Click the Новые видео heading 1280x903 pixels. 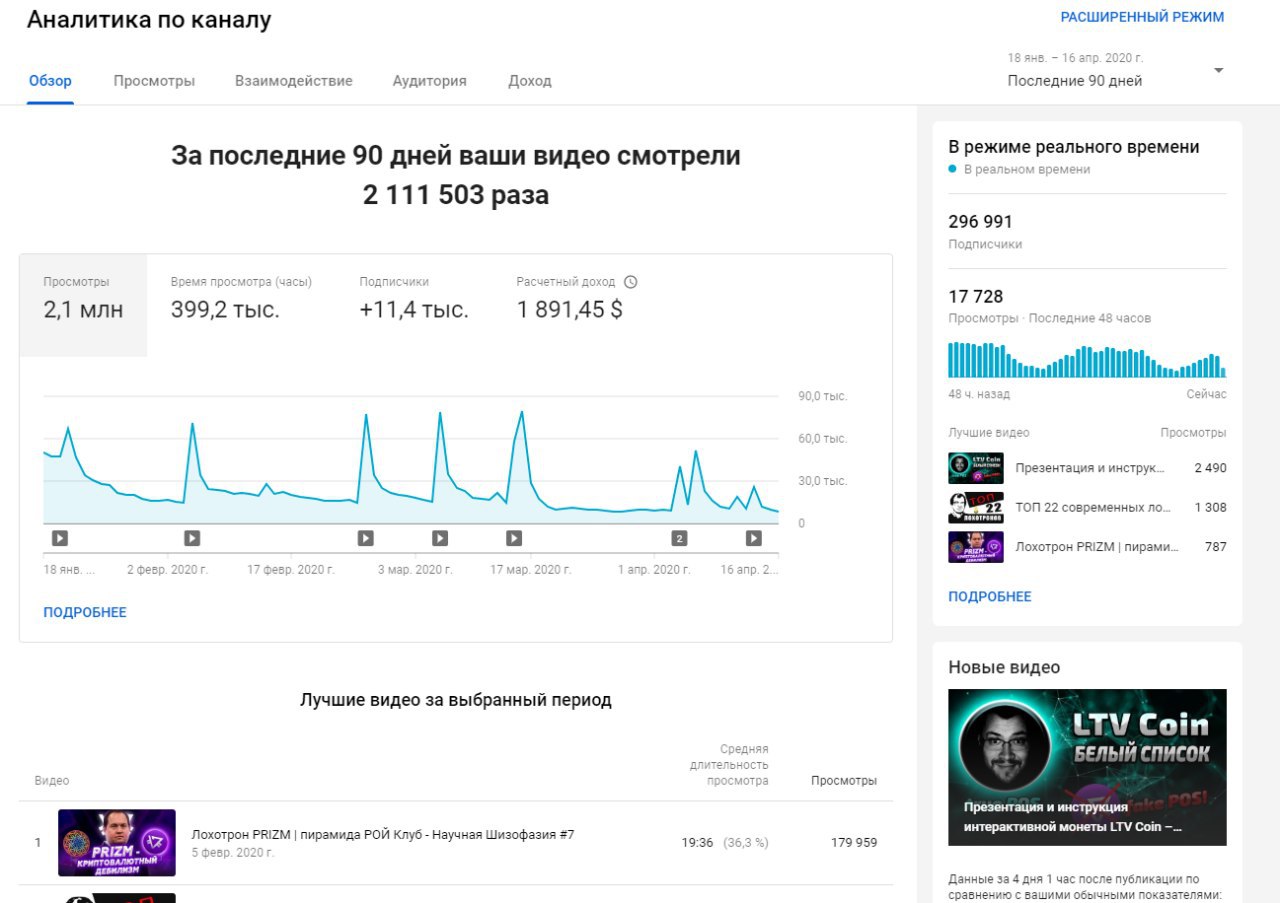pyautogui.click(x=1004, y=667)
